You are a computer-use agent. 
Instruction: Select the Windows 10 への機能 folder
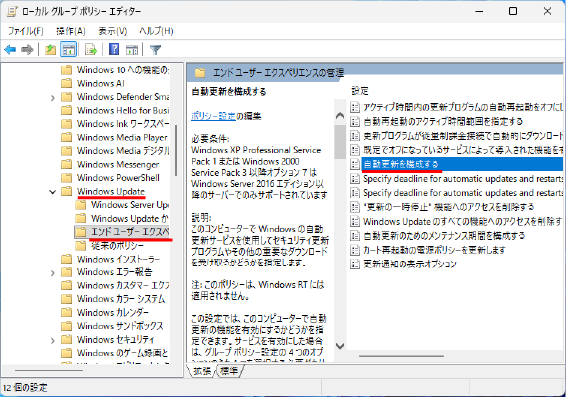pos(123,70)
